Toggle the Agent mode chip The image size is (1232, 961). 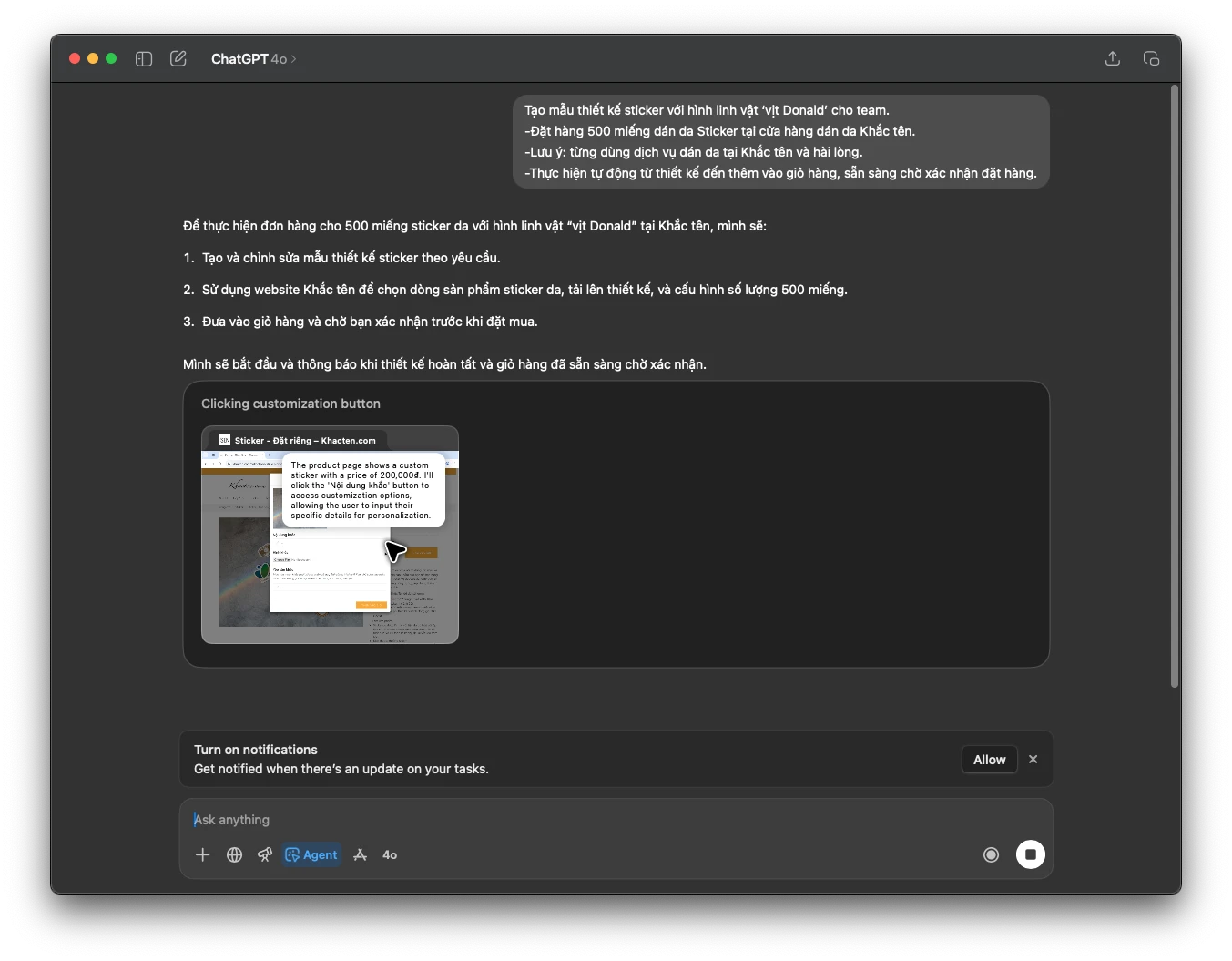(x=311, y=854)
